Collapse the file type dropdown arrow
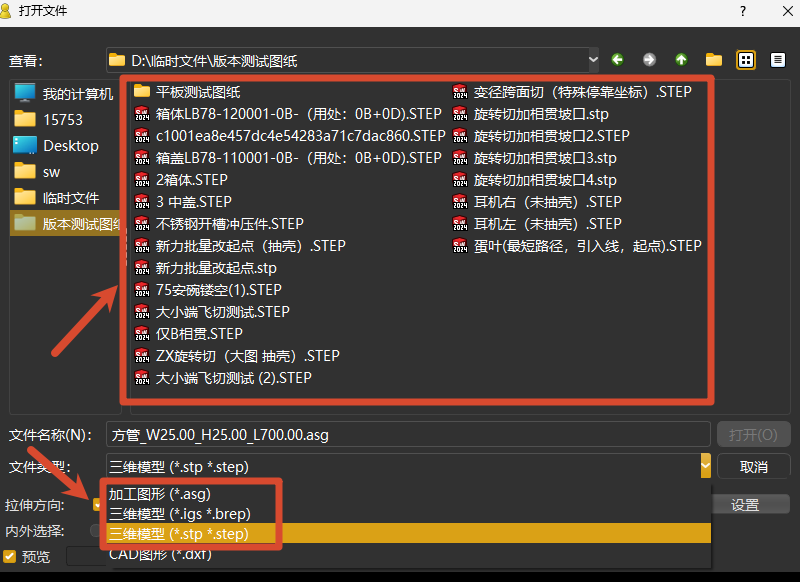 pos(706,466)
